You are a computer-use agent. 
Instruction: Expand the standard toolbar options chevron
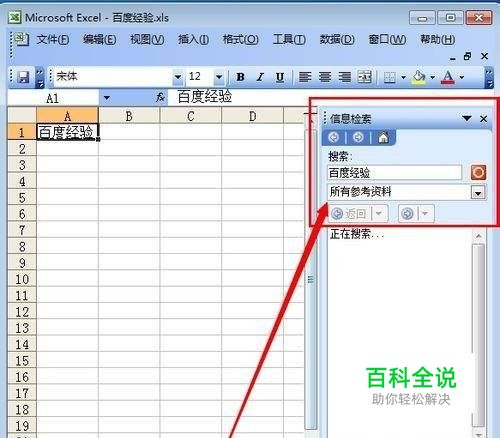pyautogui.click(x=40, y=78)
